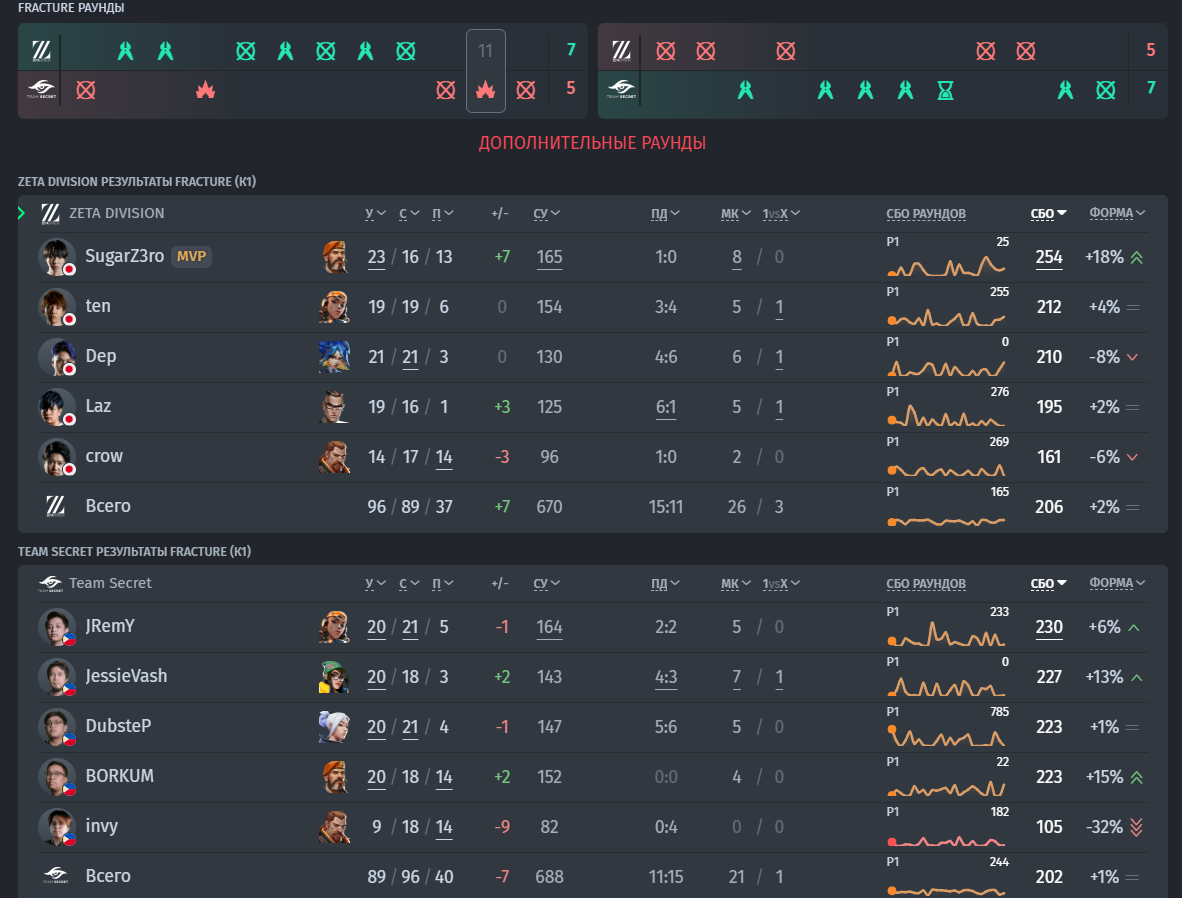
Task: Click SugarZ3ro's СБО value 254
Action: point(1049,257)
